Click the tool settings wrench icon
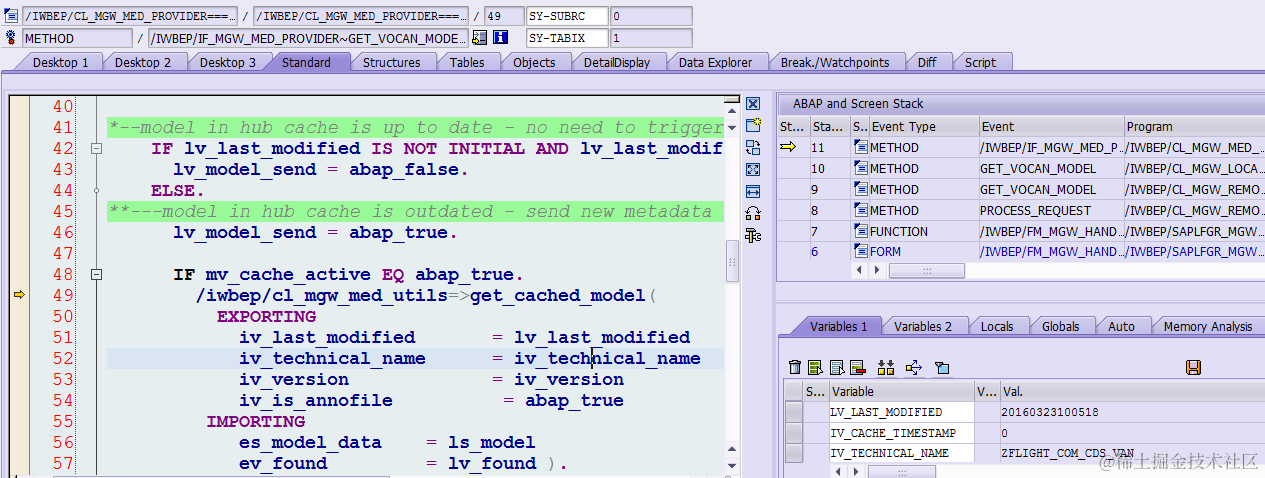The width and height of the screenshot is (1265, 478). pos(753,236)
